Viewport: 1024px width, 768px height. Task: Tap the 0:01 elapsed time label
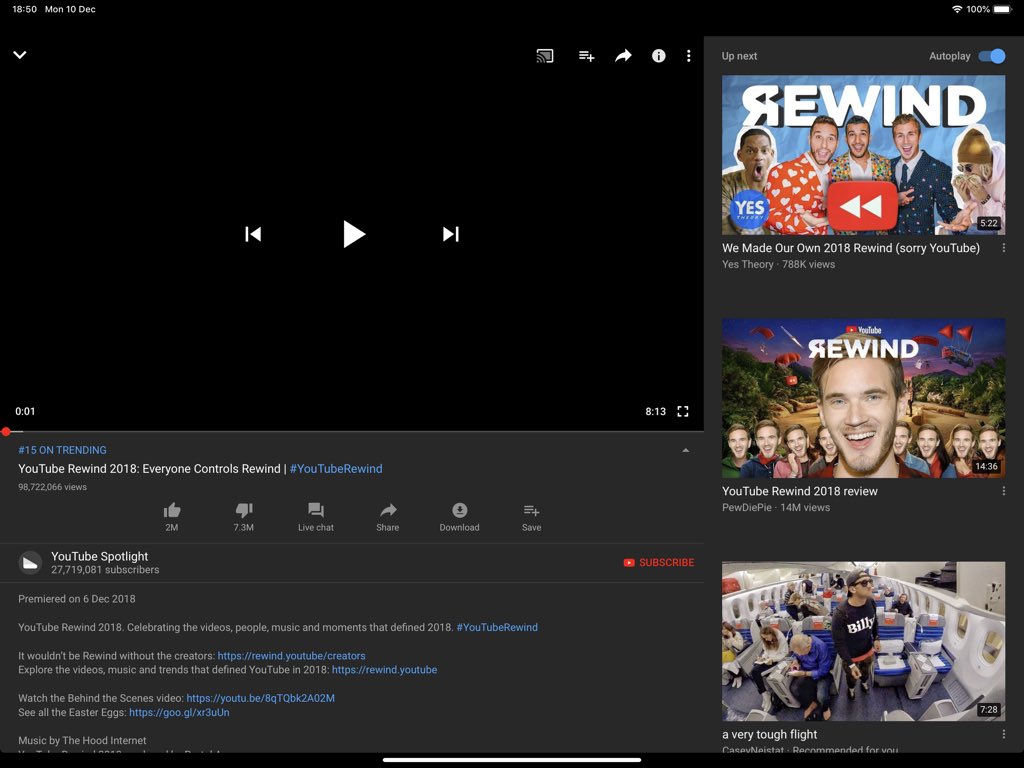(25, 411)
